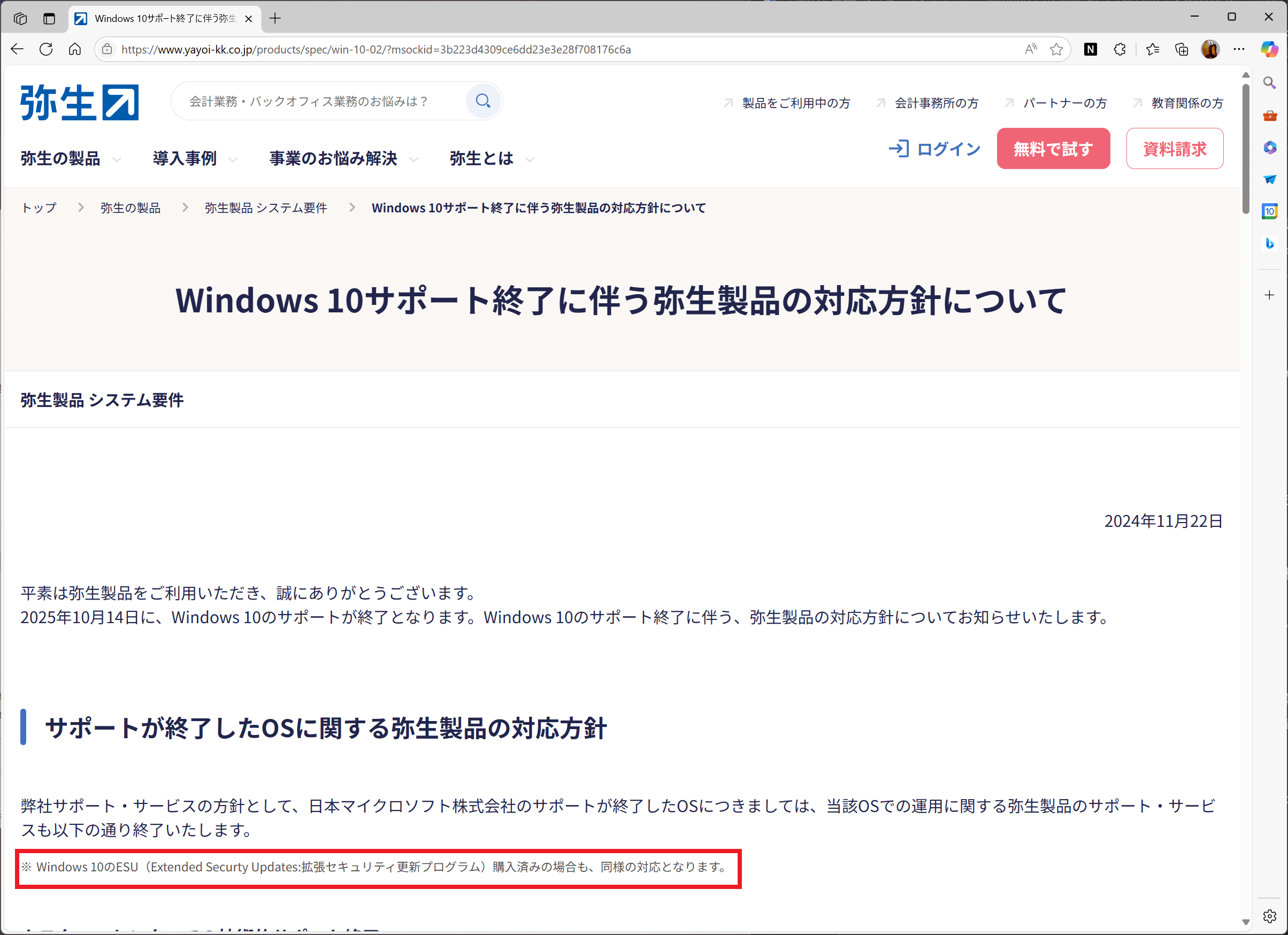Click the site search magnifier button
This screenshot has height=935, width=1288.
click(x=484, y=101)
